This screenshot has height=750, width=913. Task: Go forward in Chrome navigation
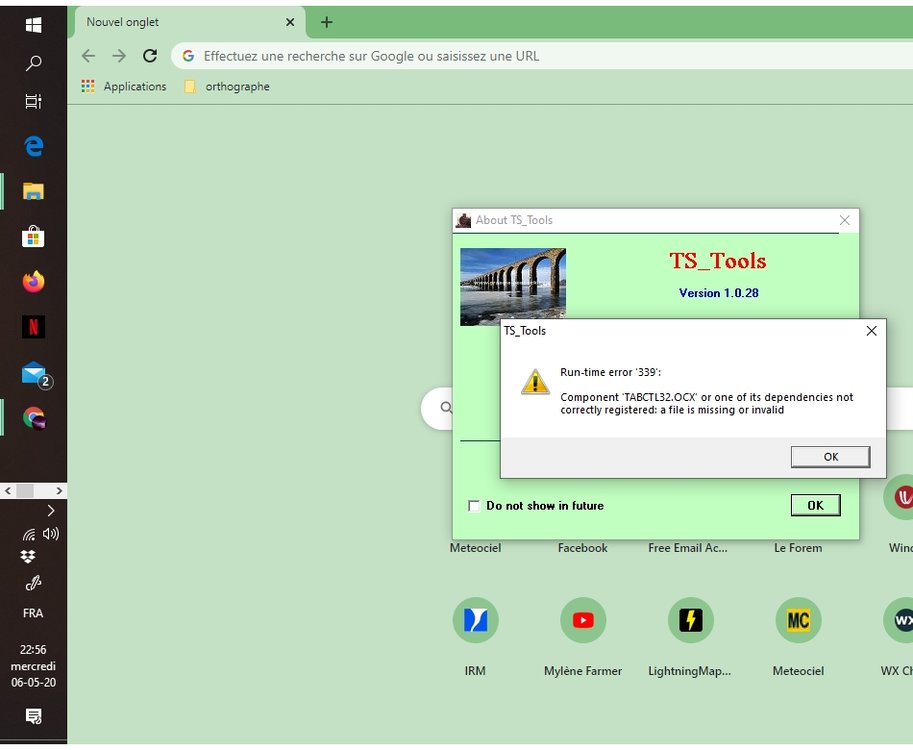click(x=119, y=56)
